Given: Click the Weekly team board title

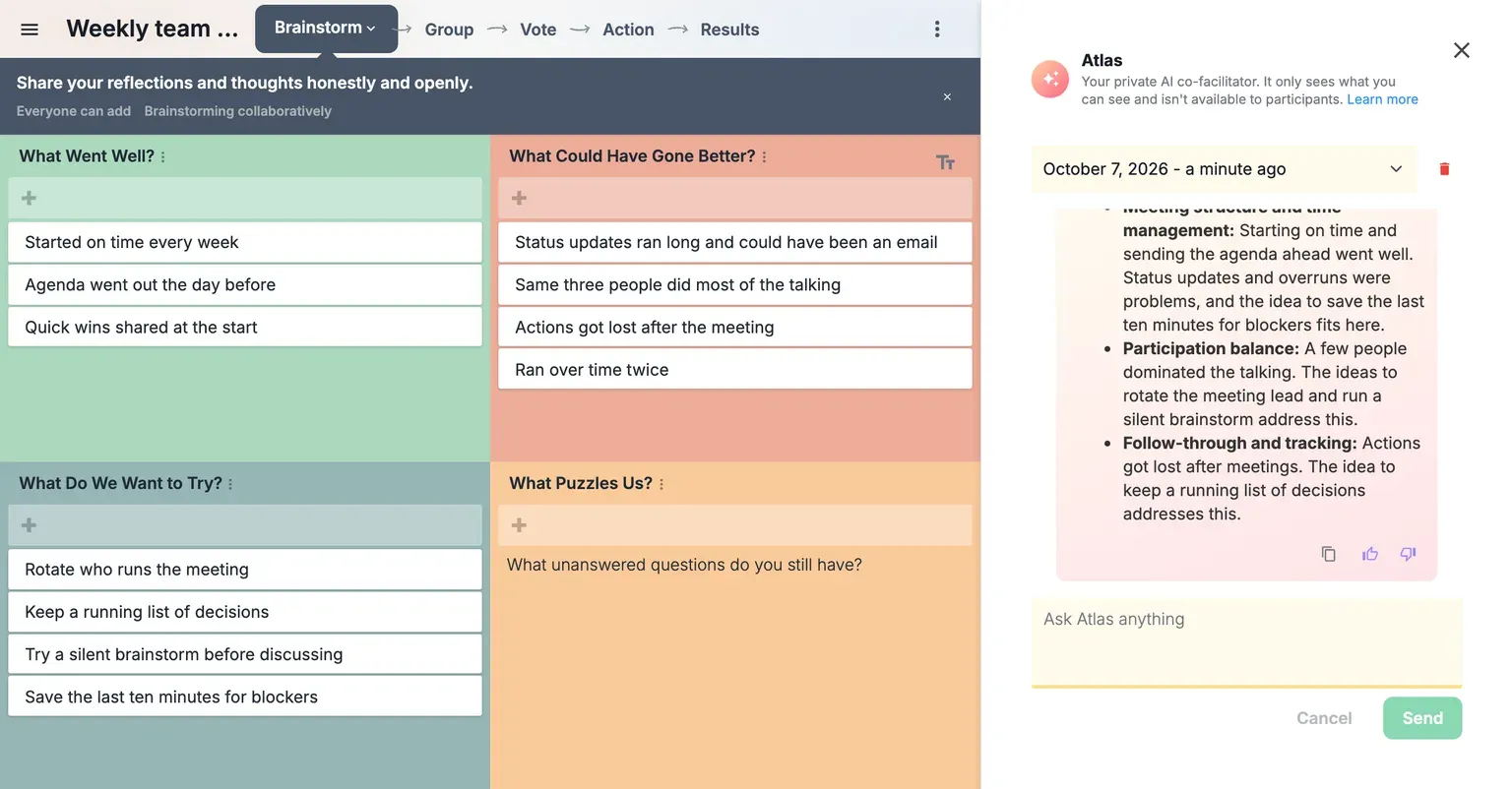Looking at the screenshot, I should (x=153, y=29).
